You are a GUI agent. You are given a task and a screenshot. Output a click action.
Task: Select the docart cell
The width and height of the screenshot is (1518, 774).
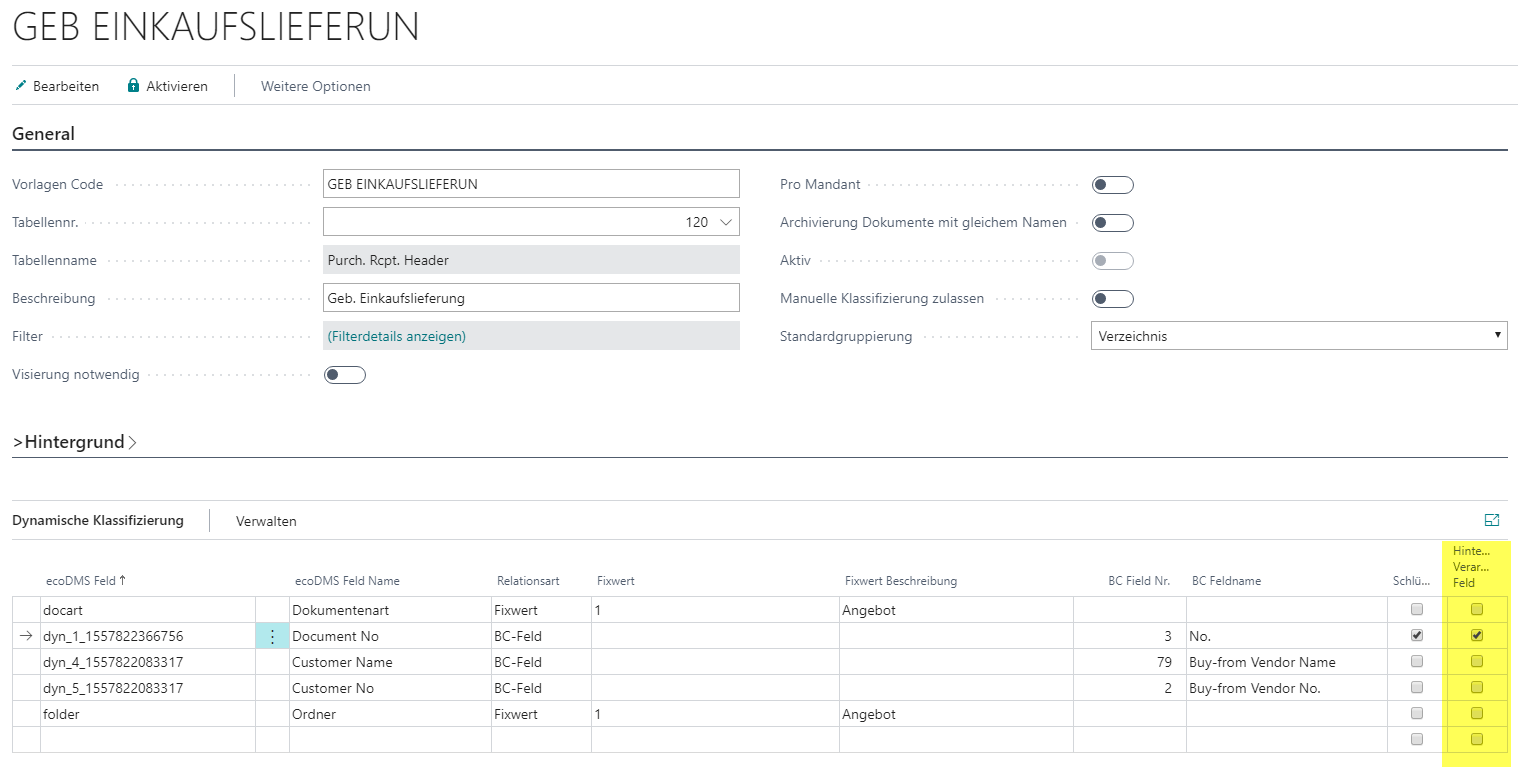pos(148,610)
